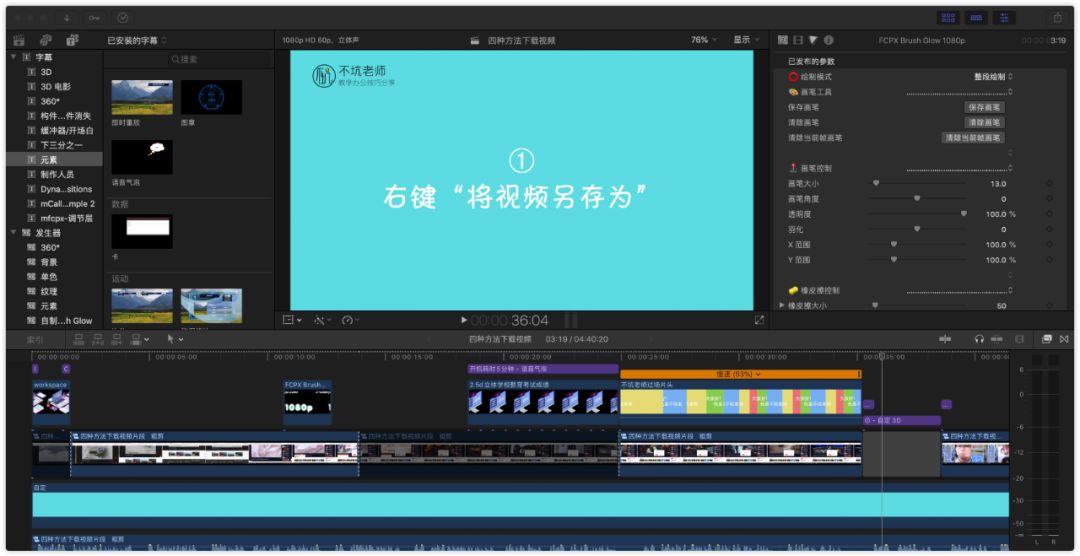
Task: Toggle the inspector panel visibility
Action: 1004,18
